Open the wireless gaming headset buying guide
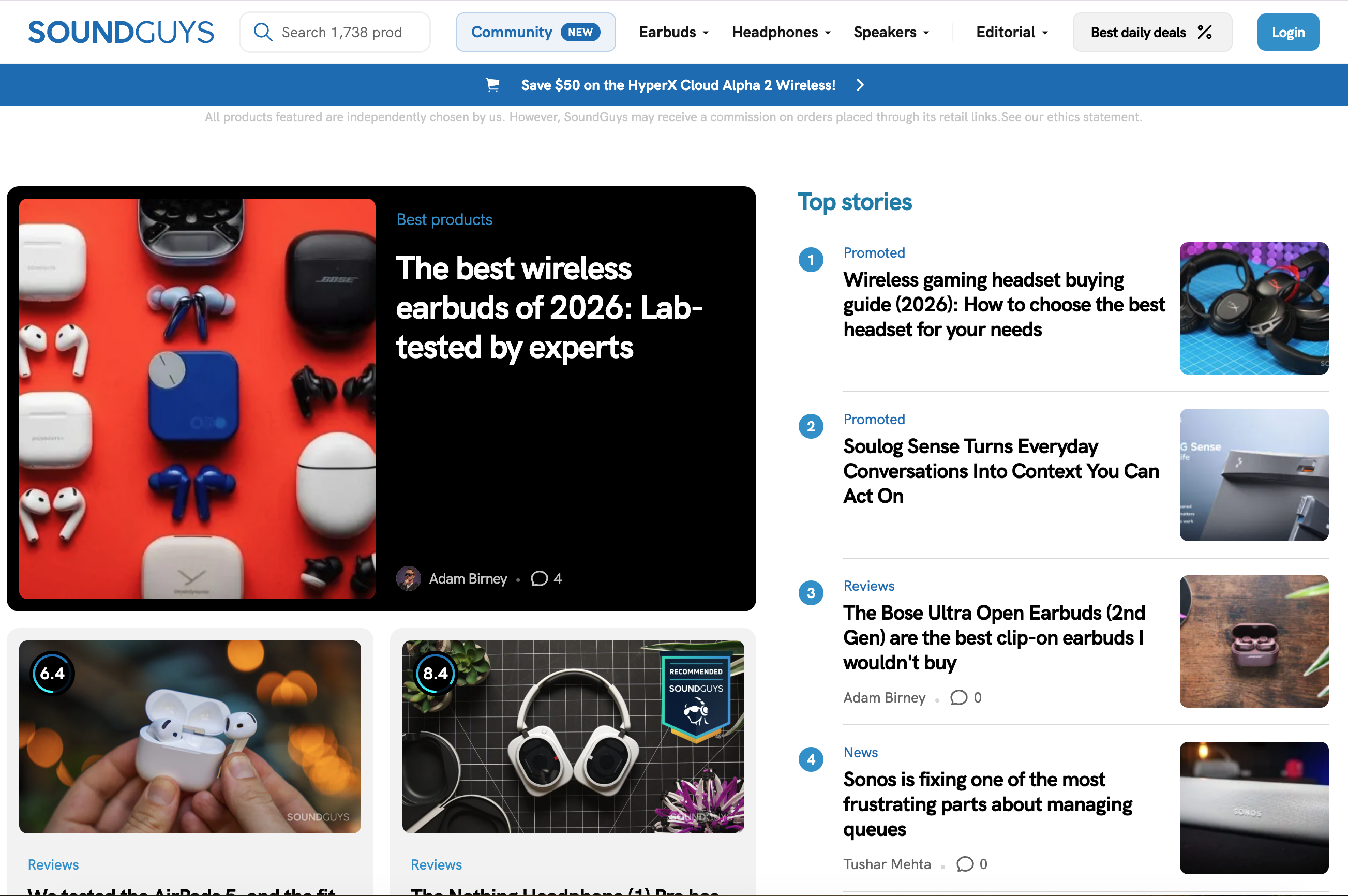The height and width of the screenshot is (896, 1348). coord(1003,305)
